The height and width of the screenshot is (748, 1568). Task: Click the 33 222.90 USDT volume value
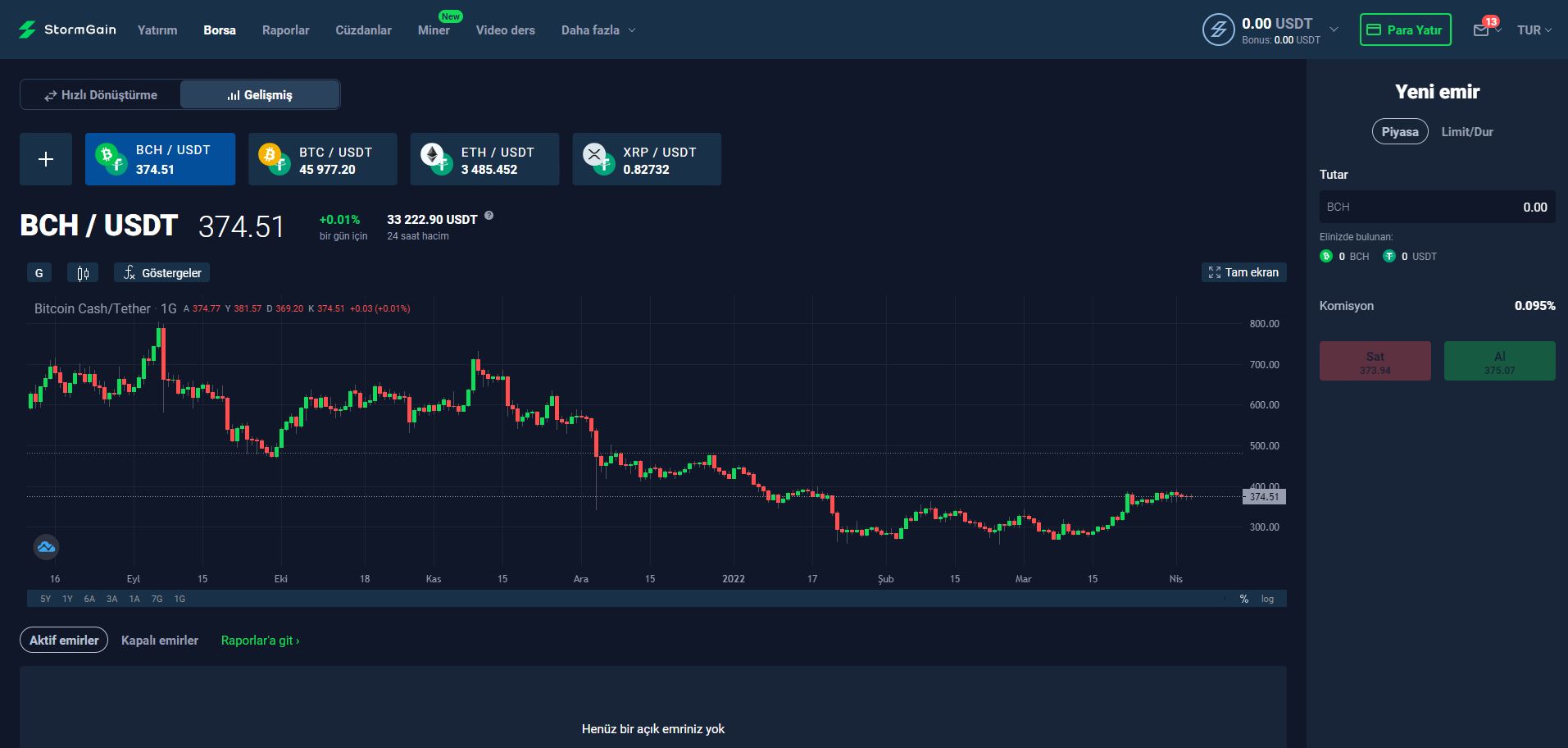pyautogui.click(x=432, y=219)
